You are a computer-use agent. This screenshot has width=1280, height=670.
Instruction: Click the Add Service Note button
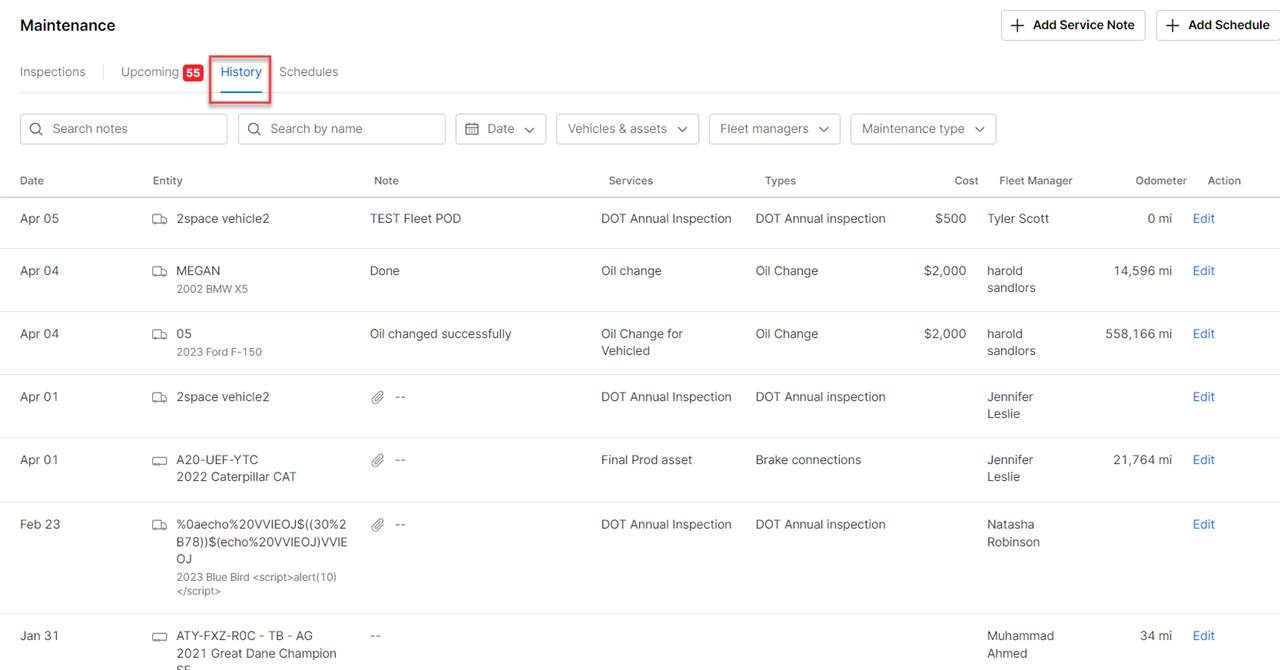[x=1073, y=25]
